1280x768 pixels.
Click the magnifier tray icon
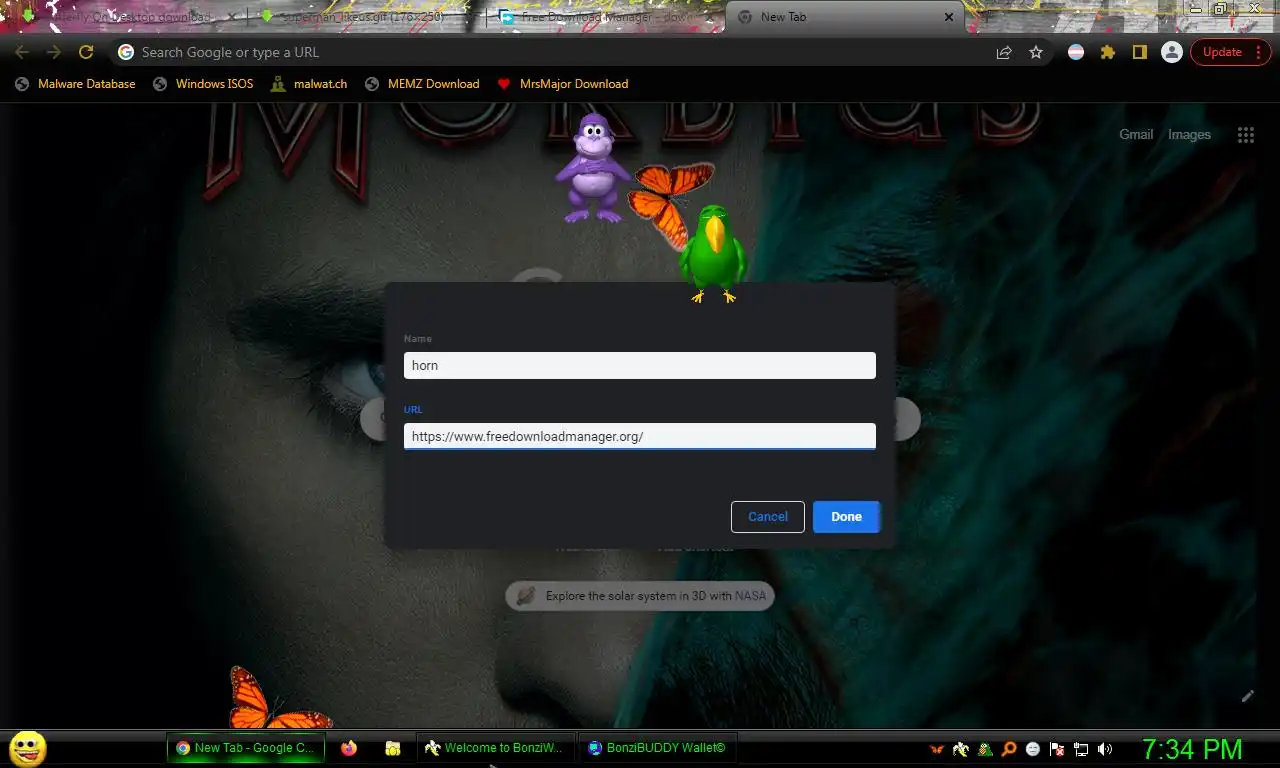click(1009, 749)
